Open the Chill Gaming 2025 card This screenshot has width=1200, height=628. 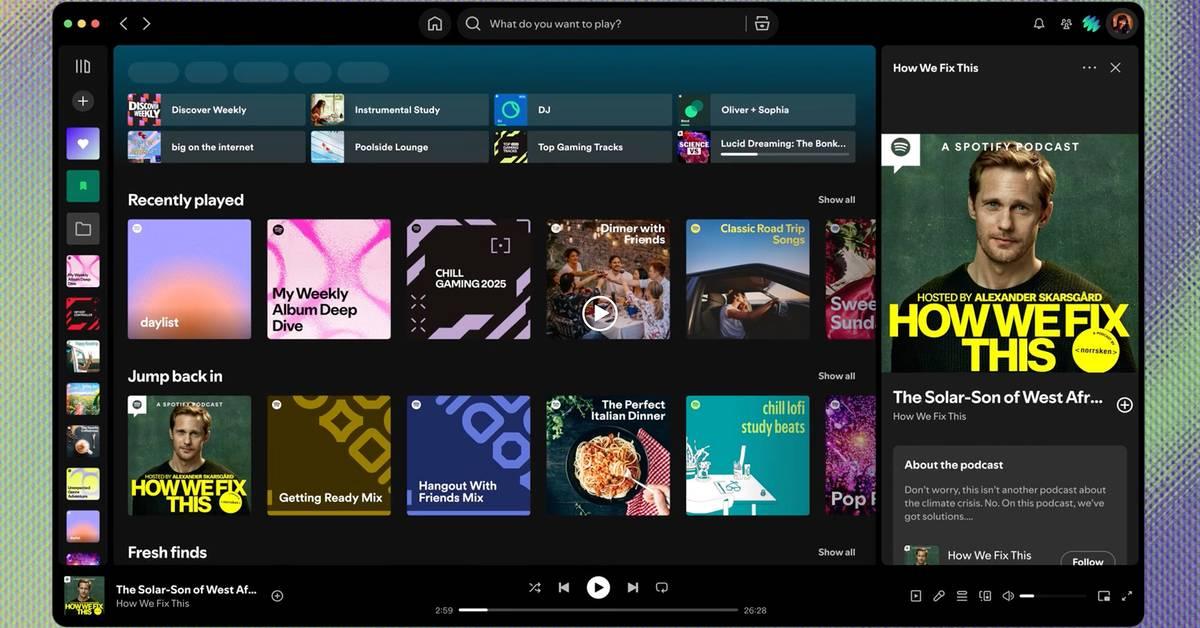pos(468,279)
